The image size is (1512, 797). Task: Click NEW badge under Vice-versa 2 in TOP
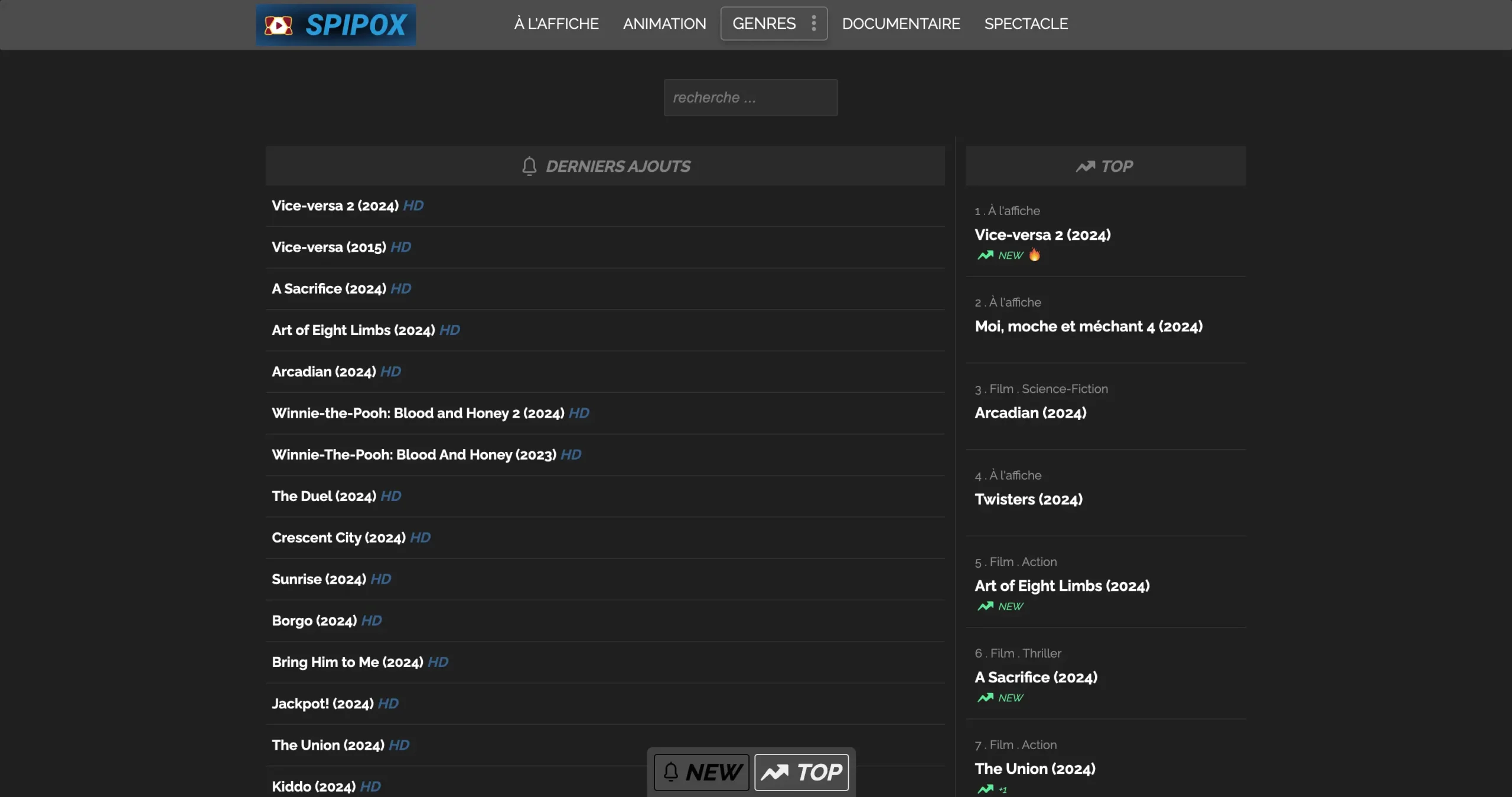point(1011,255)
